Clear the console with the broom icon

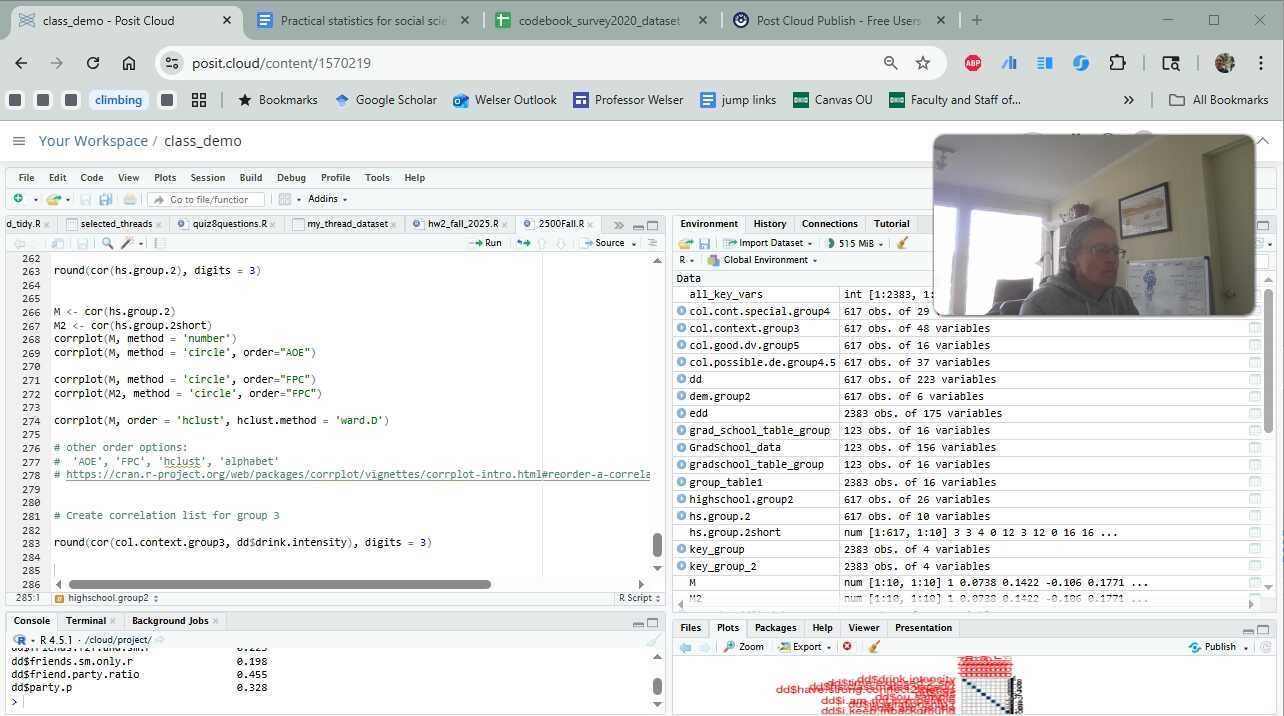tap(652, 640)
